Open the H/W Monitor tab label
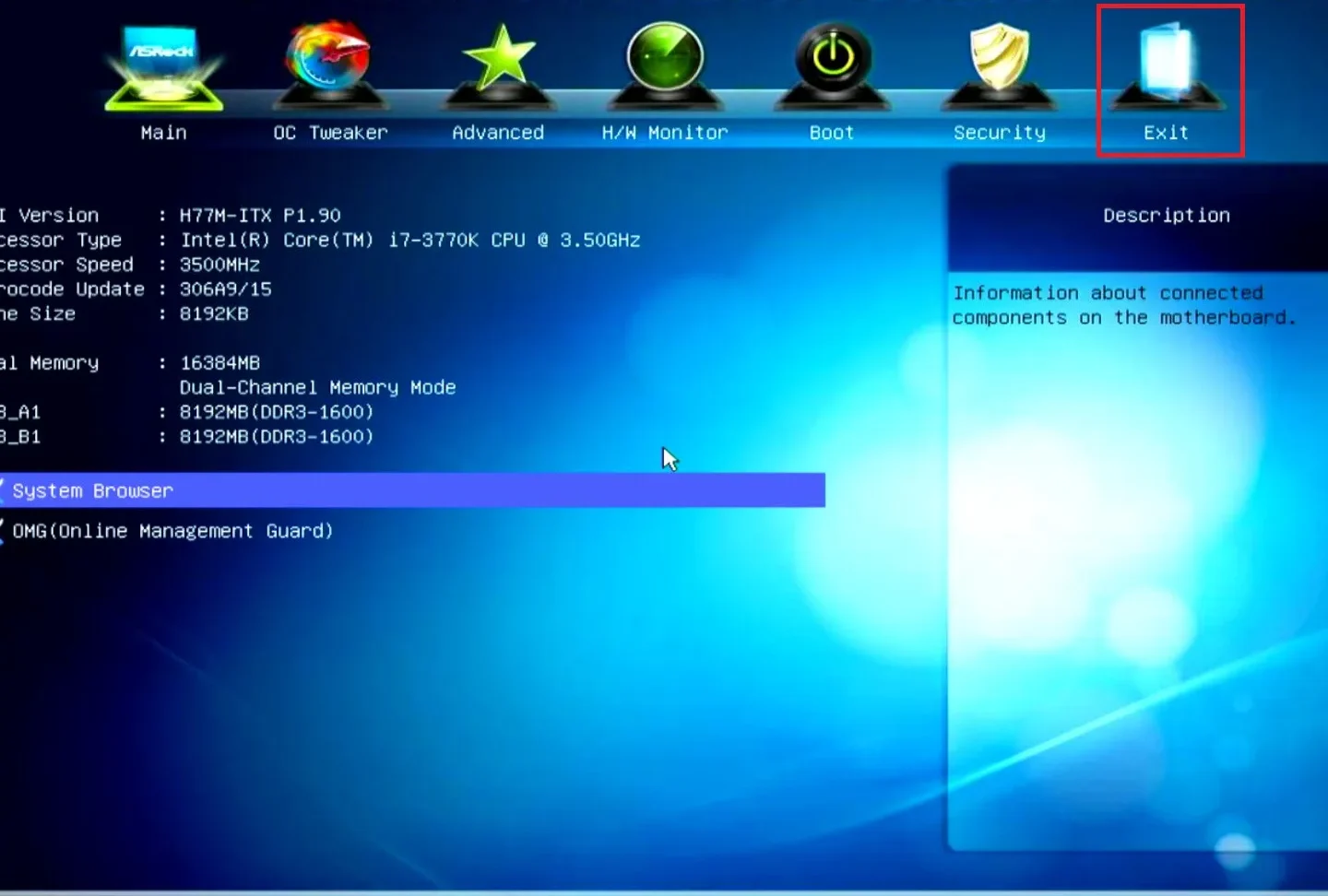This screenshot has width=1328, height=896. pyautogui.click(x=665, y=133)
